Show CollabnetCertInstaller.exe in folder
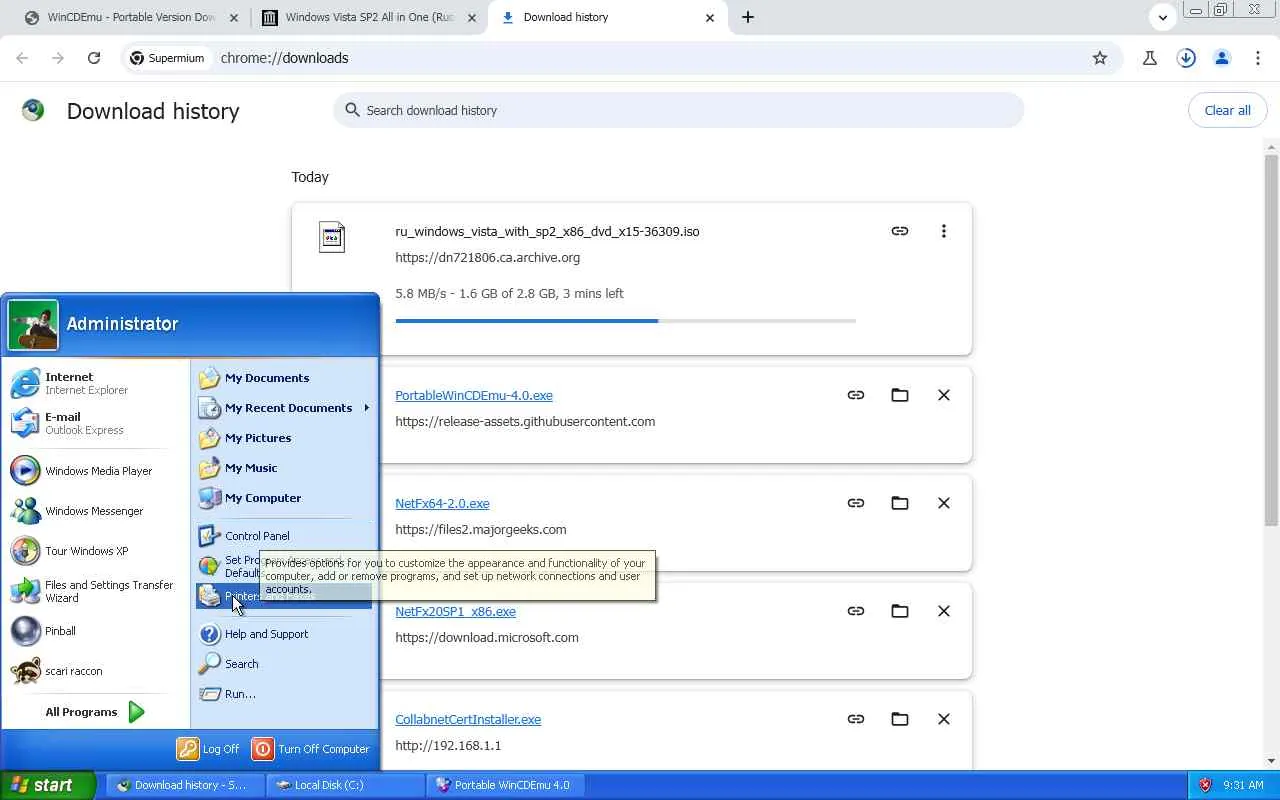1280x800 pixels. click(900, 719)
